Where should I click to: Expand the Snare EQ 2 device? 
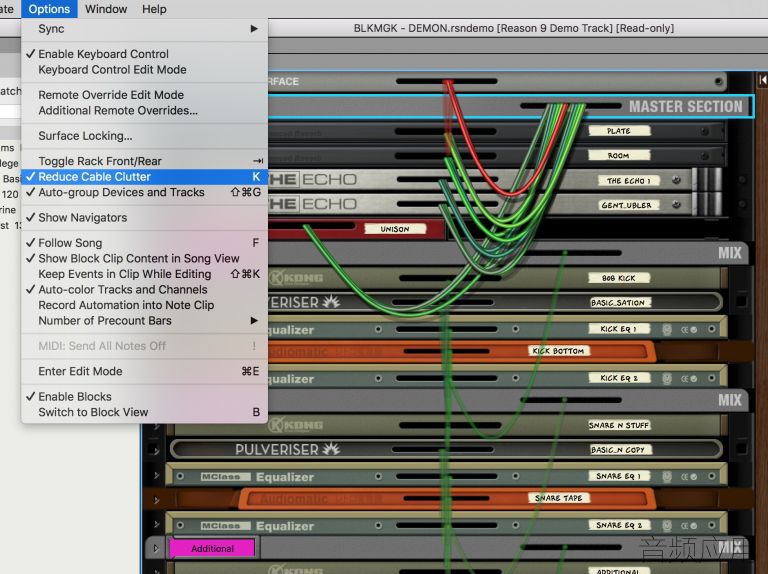click(157, 525)
